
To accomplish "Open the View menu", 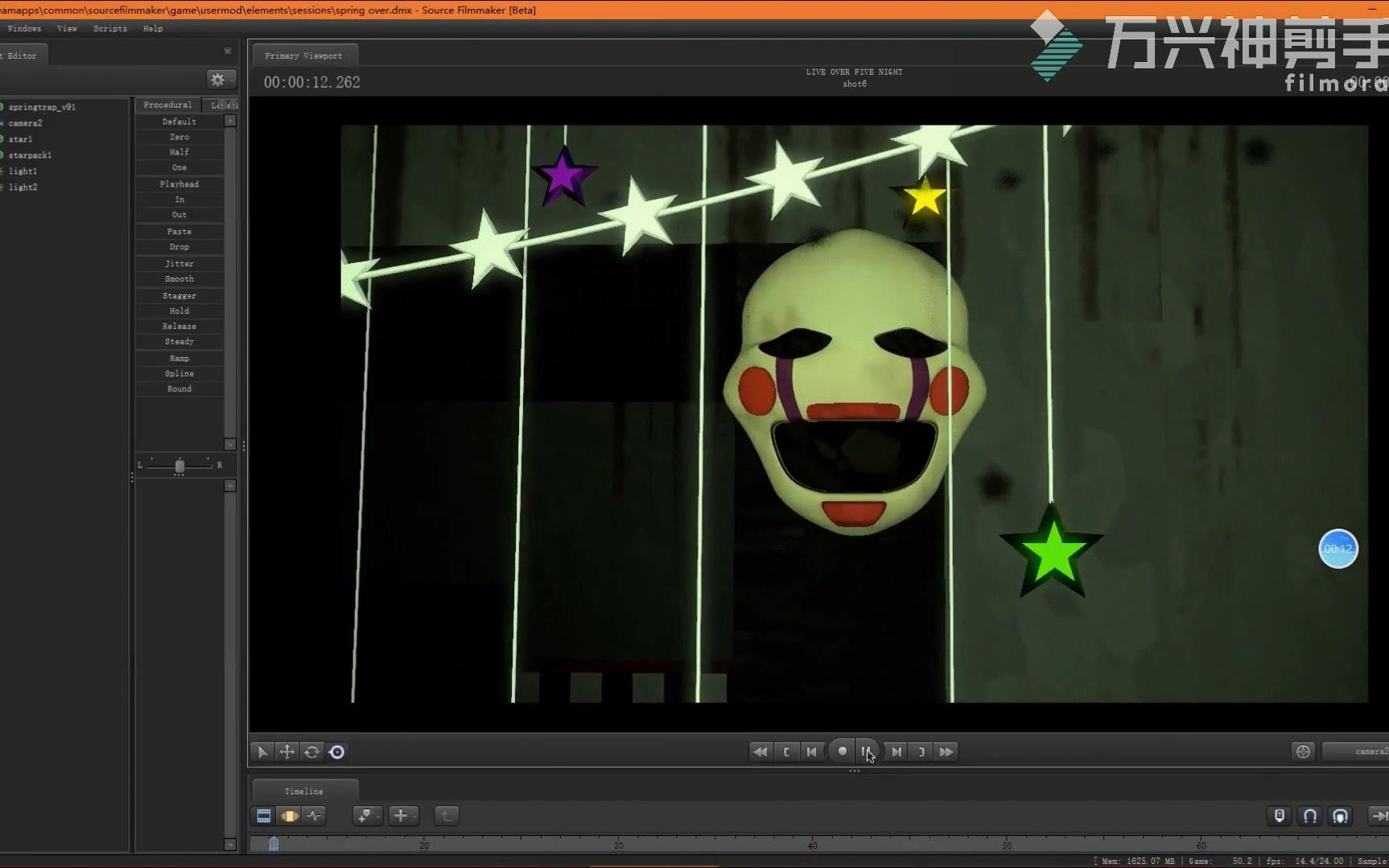I will pos(67,28).
